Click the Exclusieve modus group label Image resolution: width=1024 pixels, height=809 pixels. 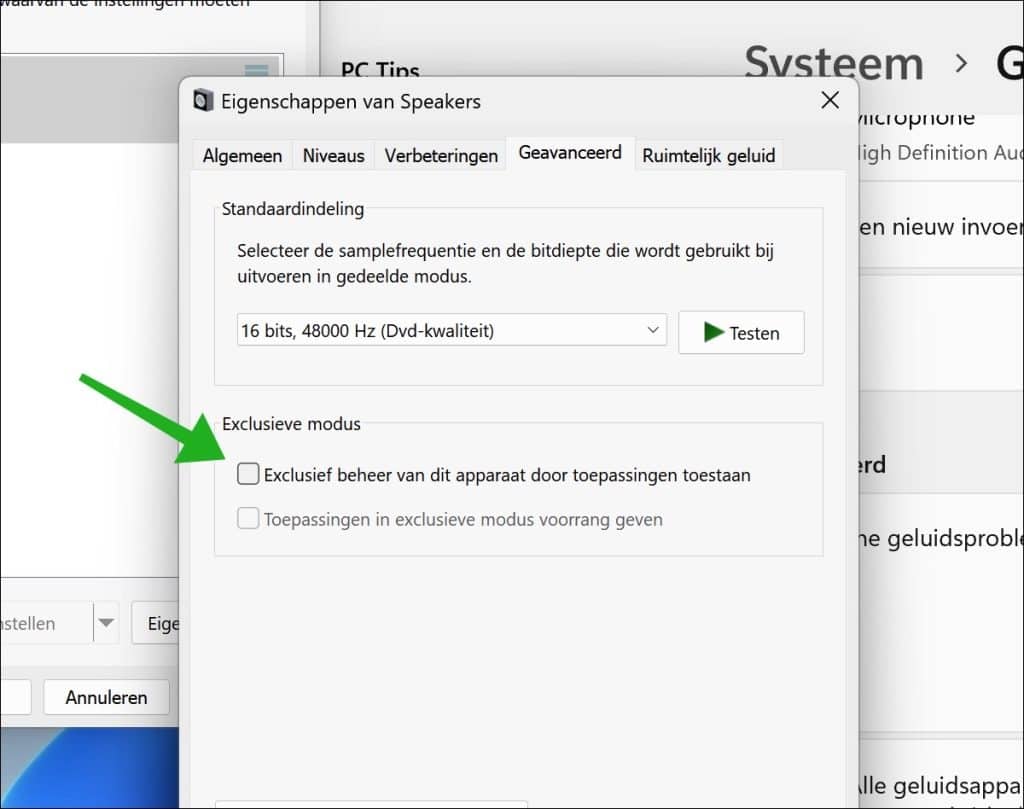[291, 424]
